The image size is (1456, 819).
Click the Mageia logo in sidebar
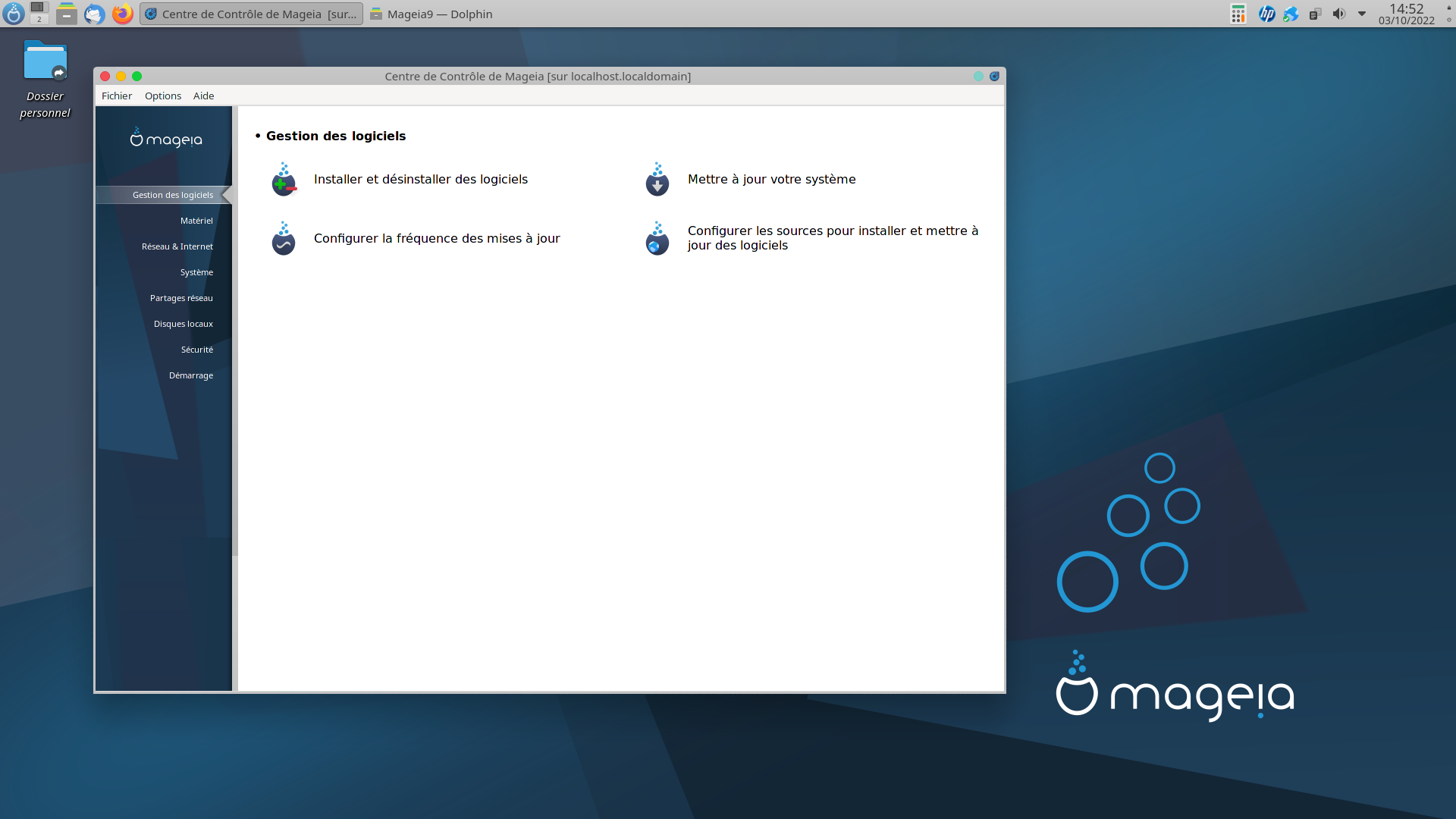point(166,138)
